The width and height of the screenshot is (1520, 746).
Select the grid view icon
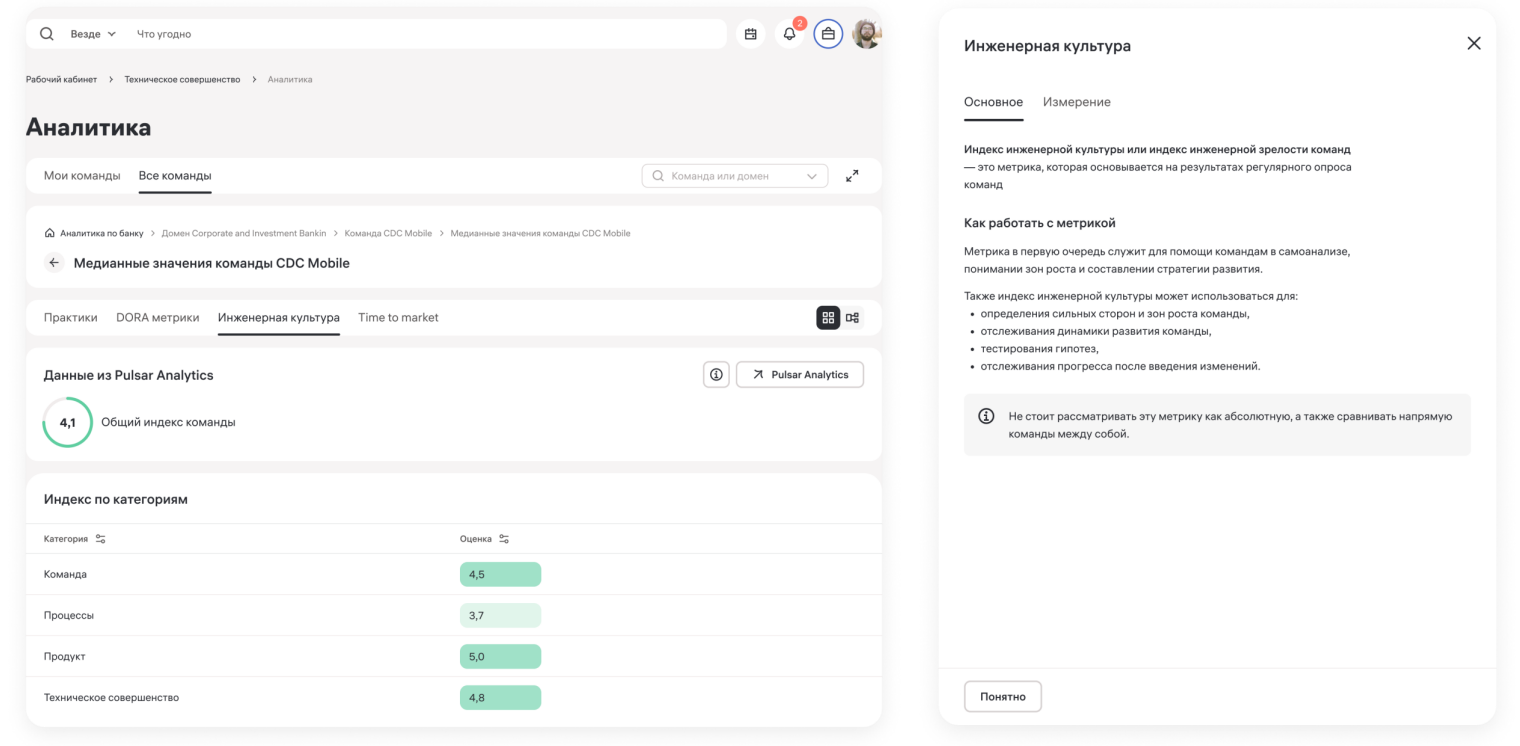click(827, 317)
